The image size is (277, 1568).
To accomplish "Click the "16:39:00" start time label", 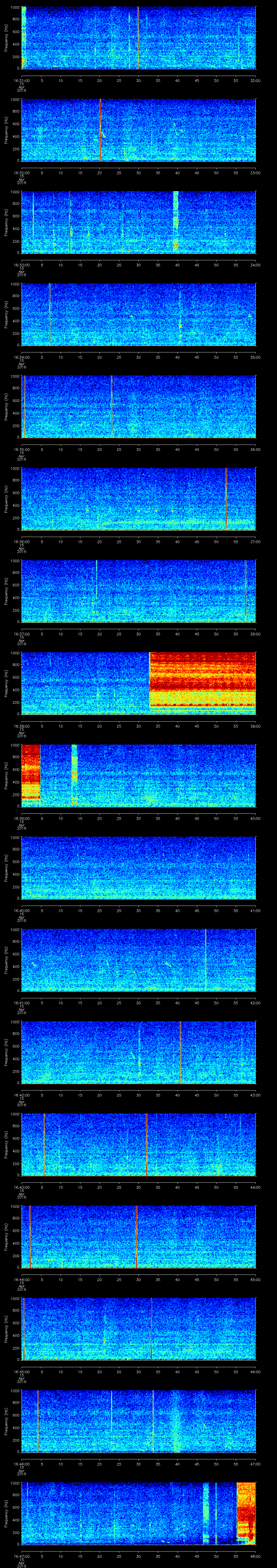I will click(x=21, y=818).
